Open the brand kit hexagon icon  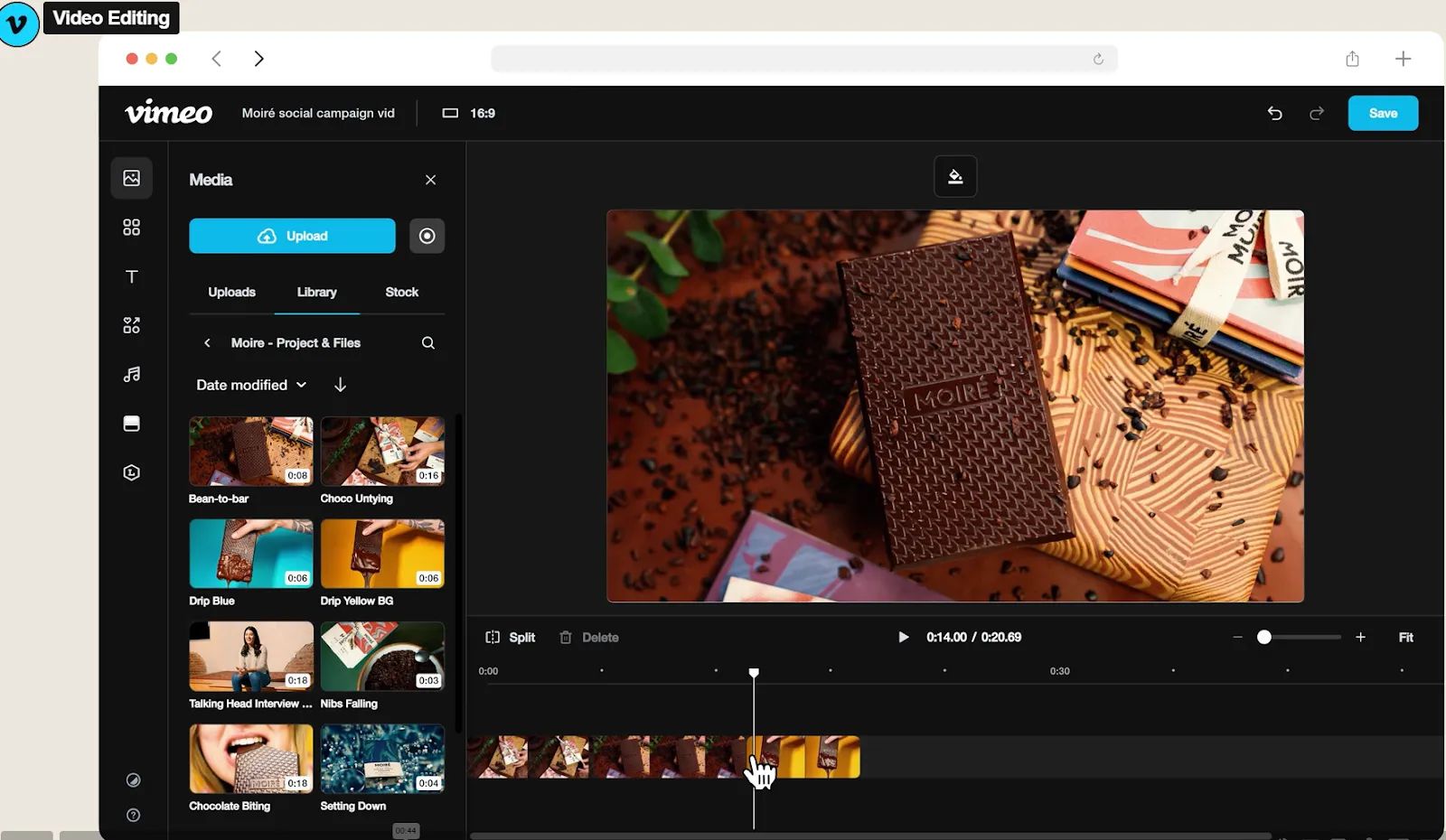[132, 472]
